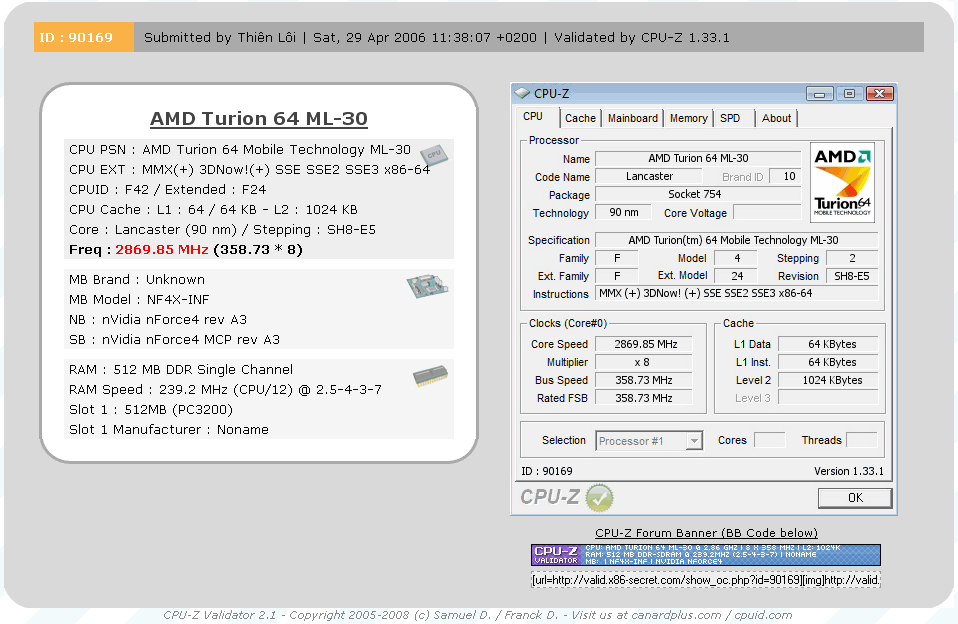Click the Slot 1 : 512MB (PC3200) line

point(151,409)
